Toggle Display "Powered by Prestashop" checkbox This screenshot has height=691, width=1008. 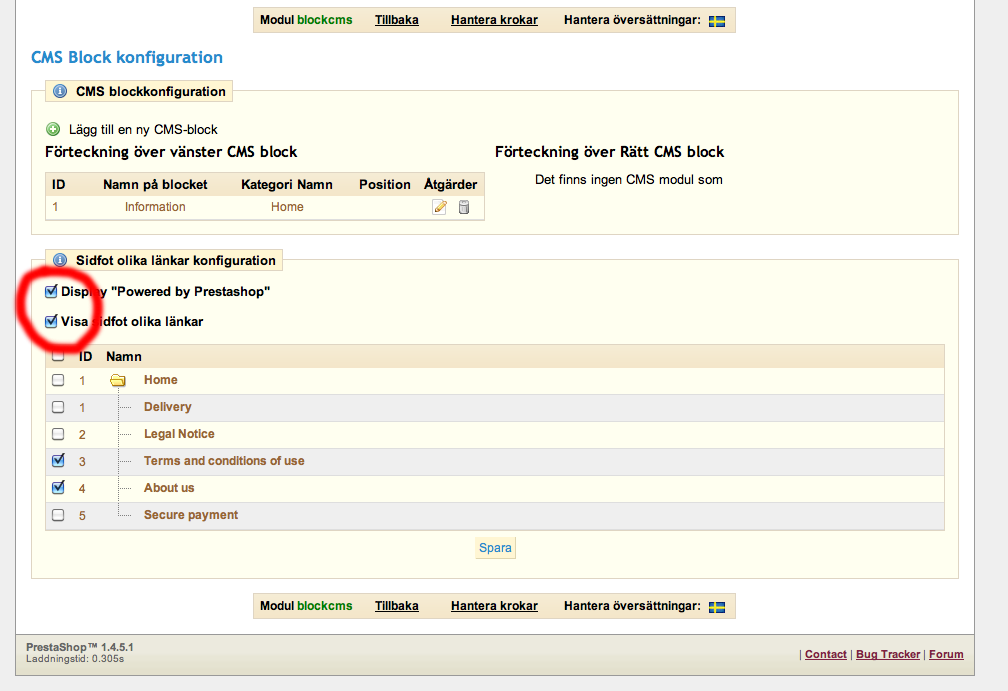point(51,292)
